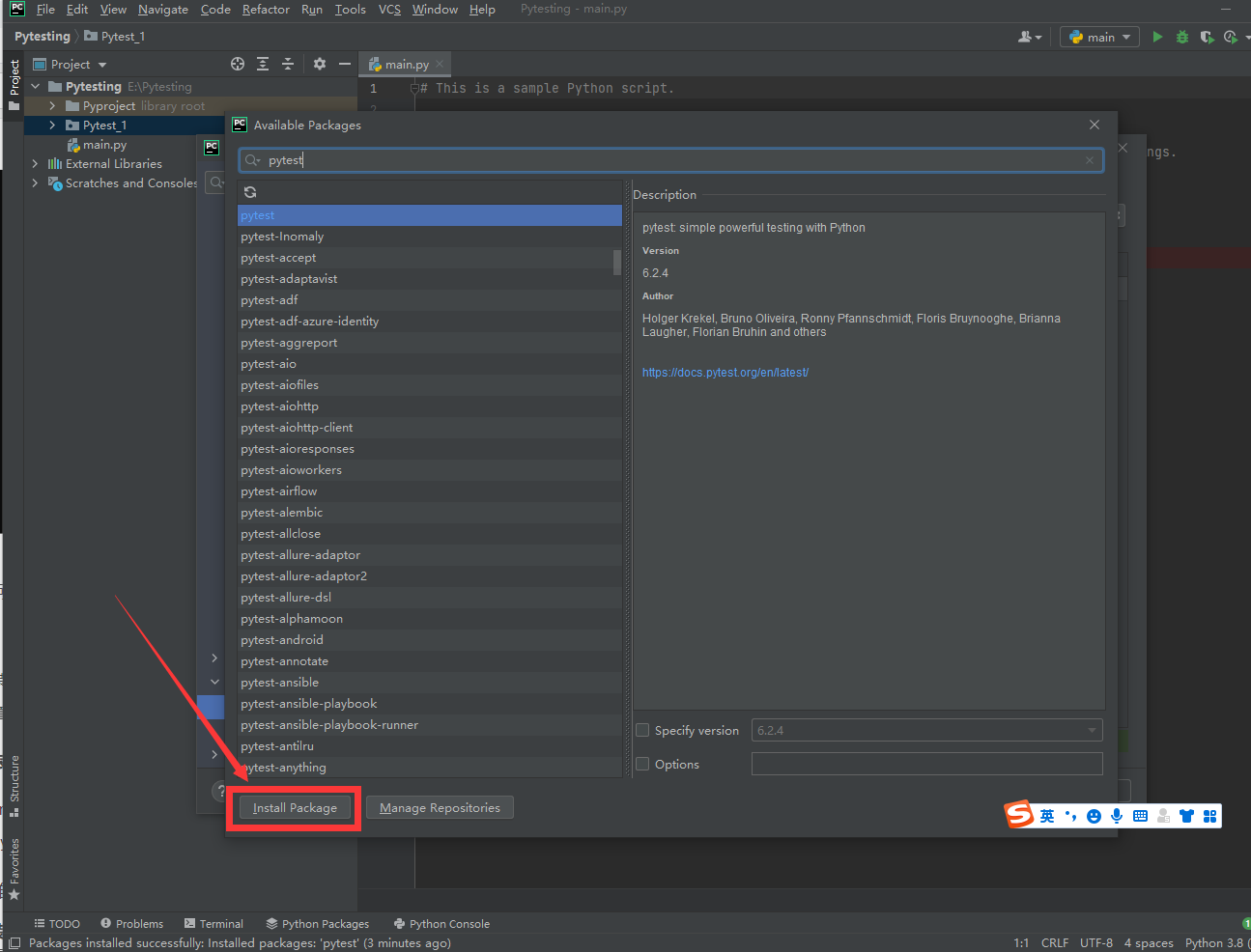The image size is (1251, 952).
Task: Click the Install Package button
Action: 295,808
